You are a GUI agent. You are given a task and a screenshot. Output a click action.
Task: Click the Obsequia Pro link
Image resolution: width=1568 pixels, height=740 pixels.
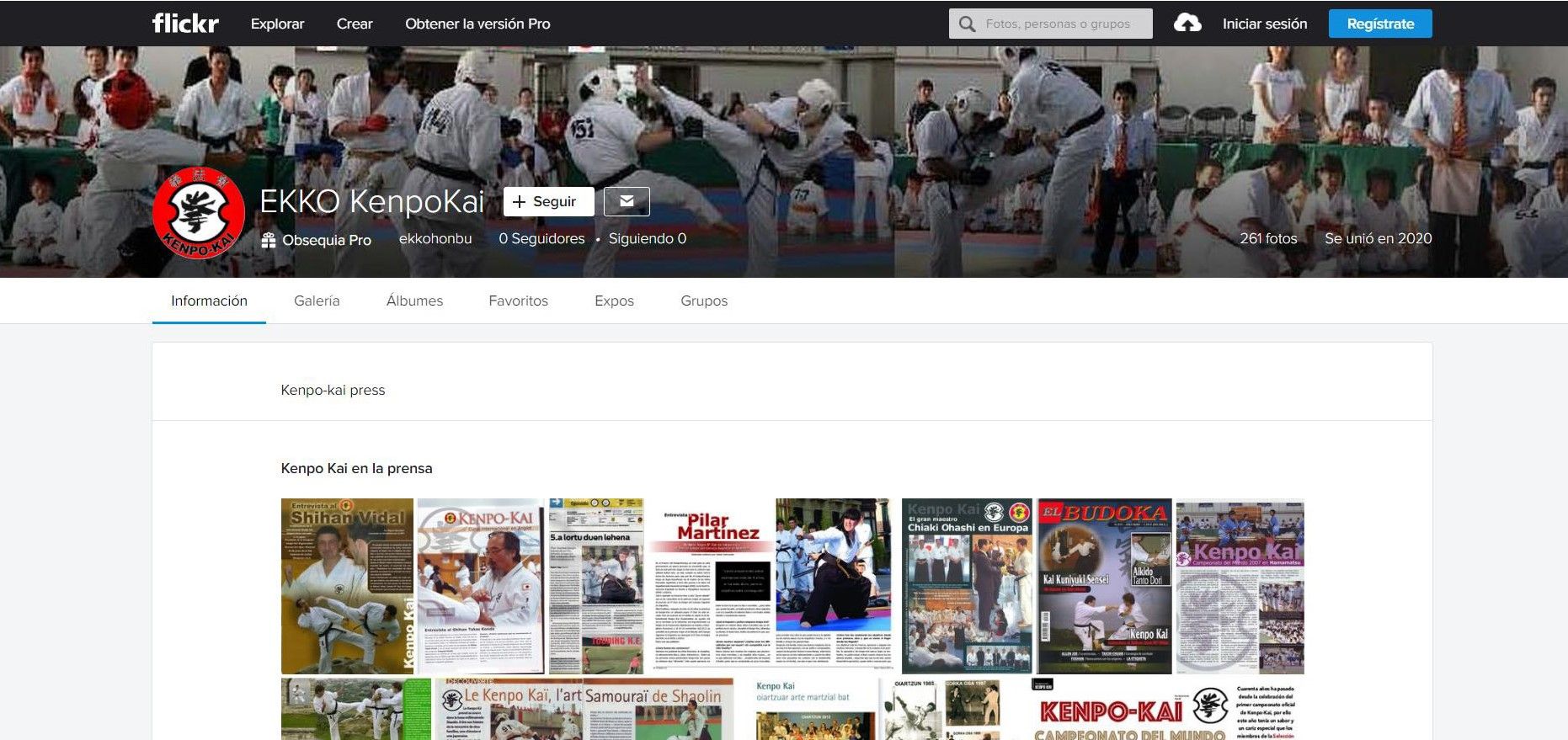pos(327,240)
